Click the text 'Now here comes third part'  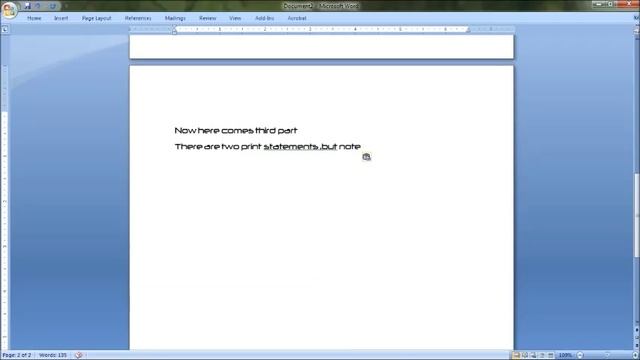click(236, 131)
